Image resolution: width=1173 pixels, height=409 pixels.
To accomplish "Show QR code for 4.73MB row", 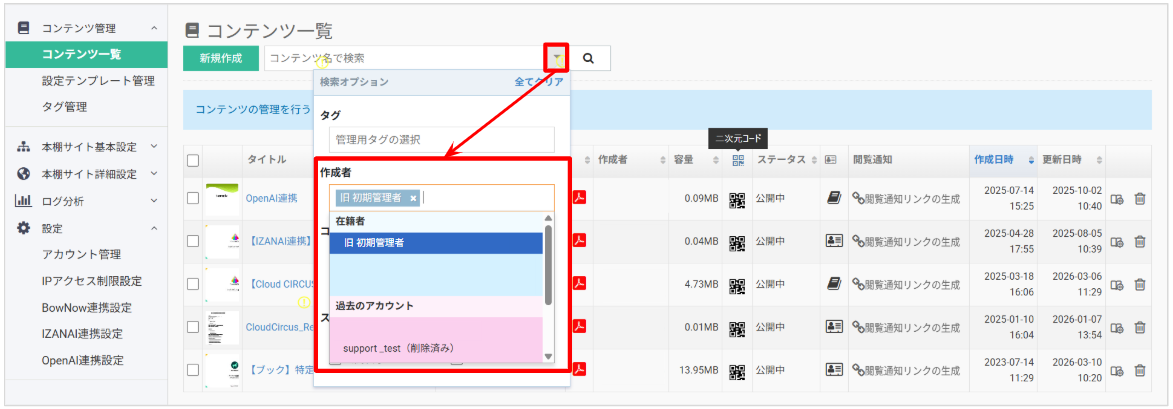I will [x=738, y=284].
